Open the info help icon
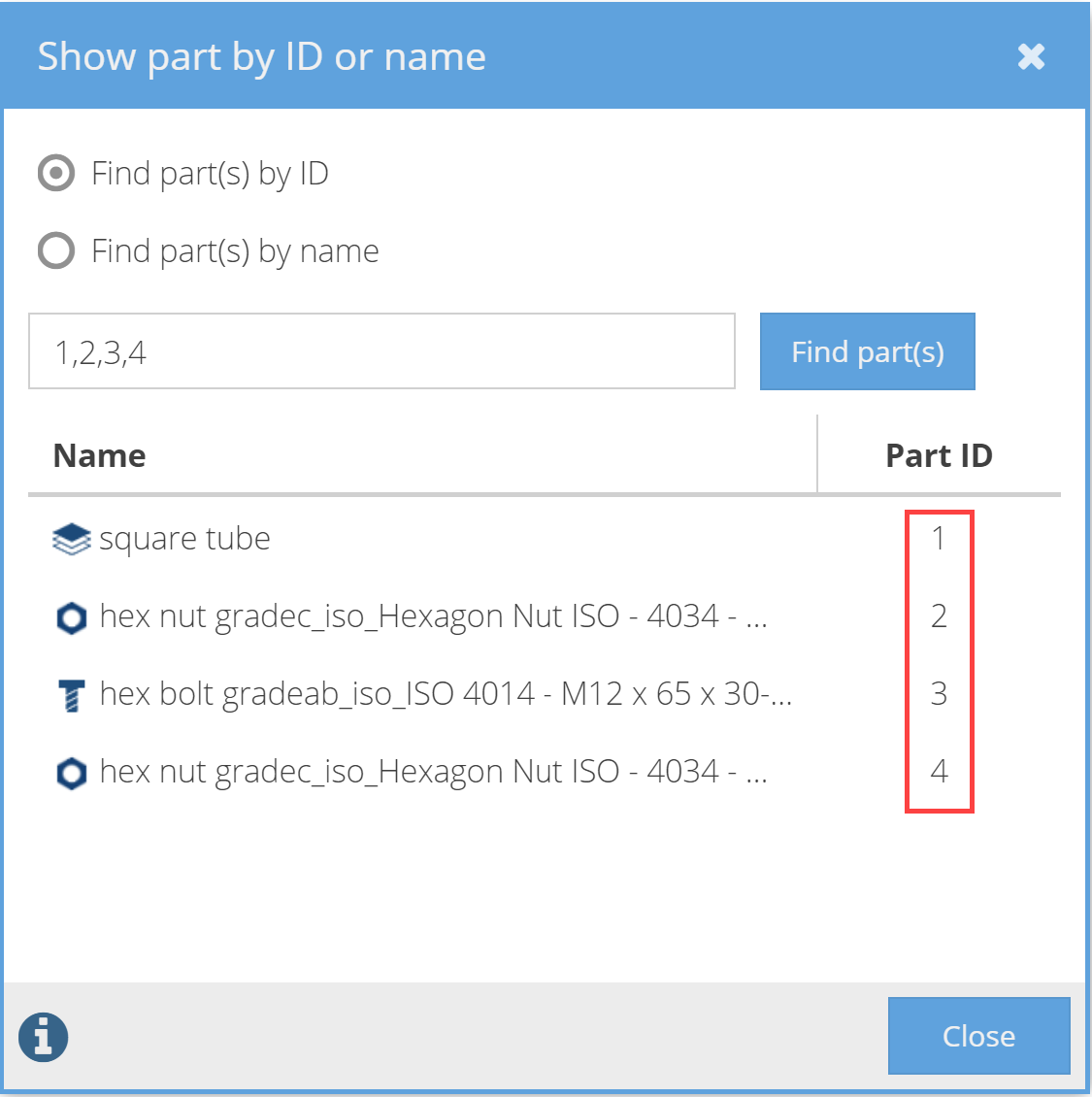 click(x=43, y=1037)
